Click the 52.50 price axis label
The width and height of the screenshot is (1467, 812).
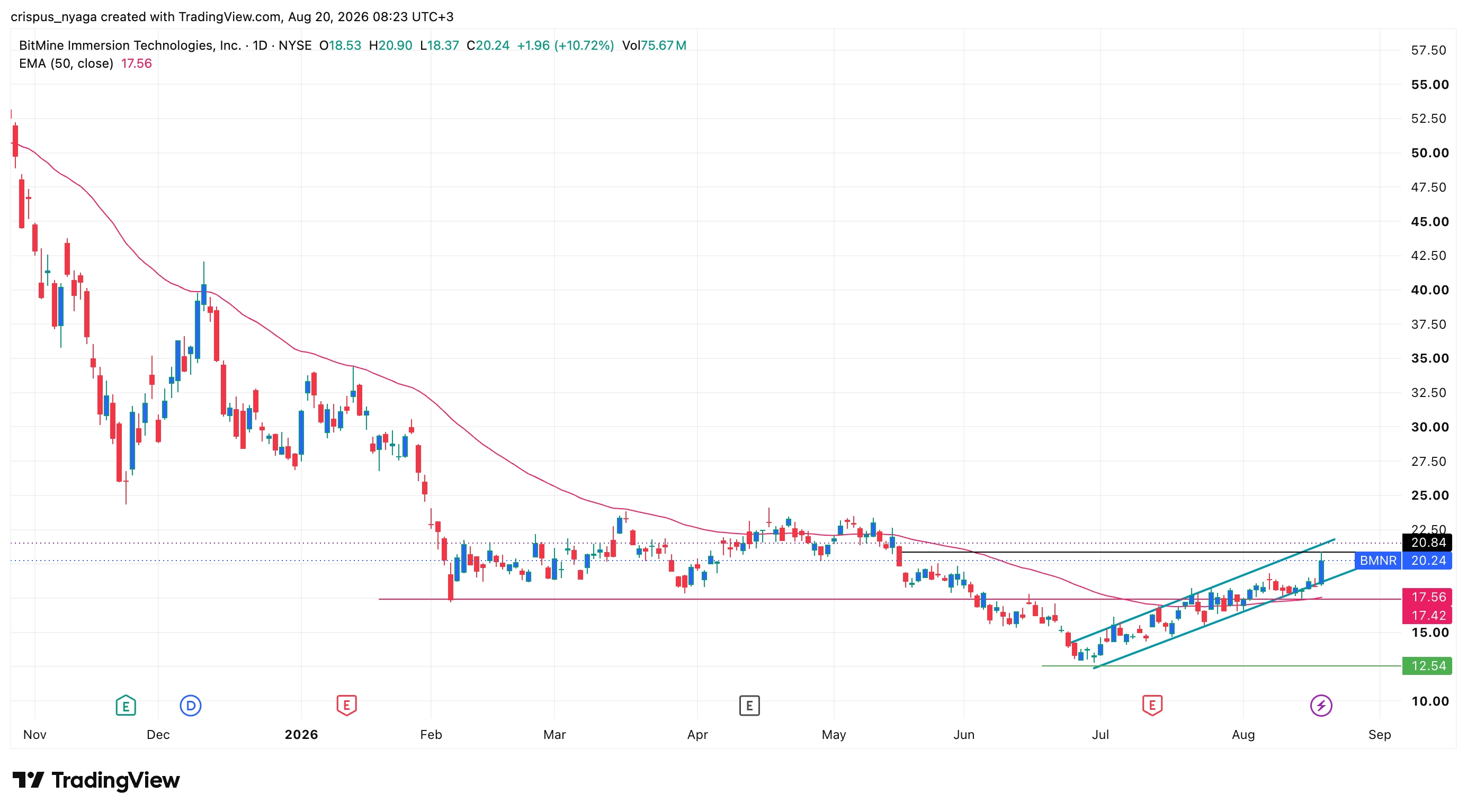1428,119
